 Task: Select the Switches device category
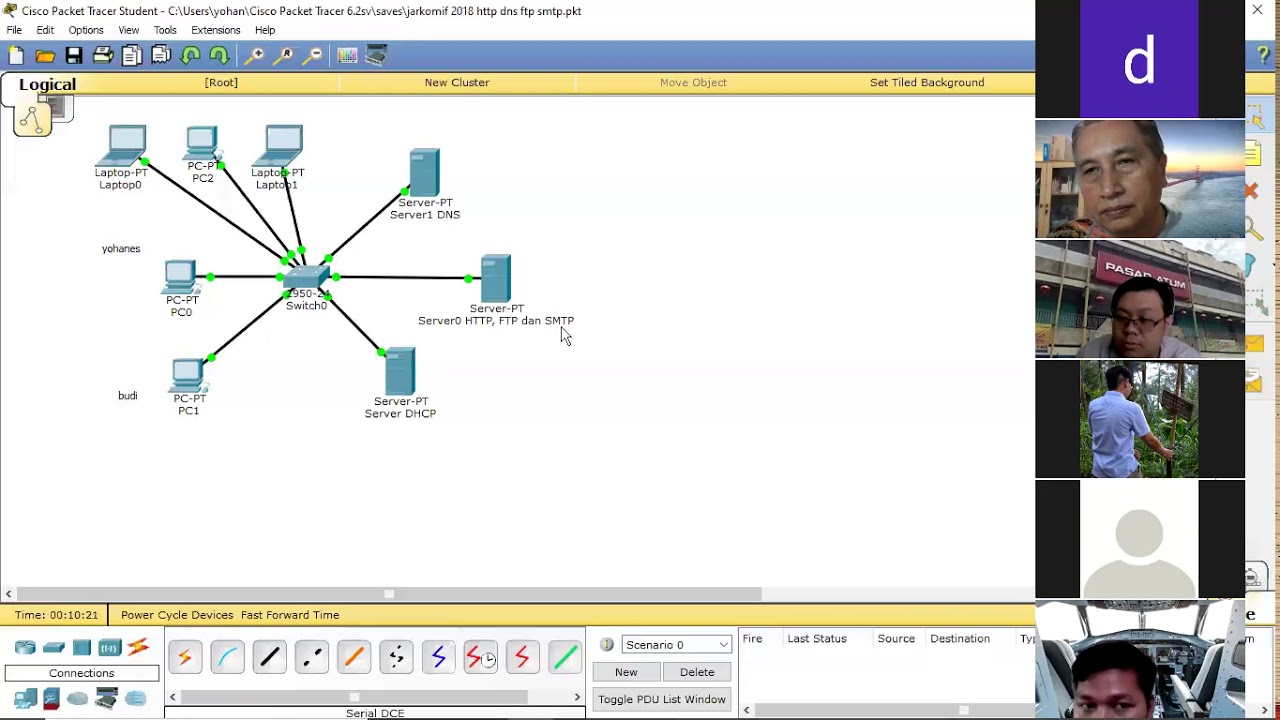(x=54, y=647)
